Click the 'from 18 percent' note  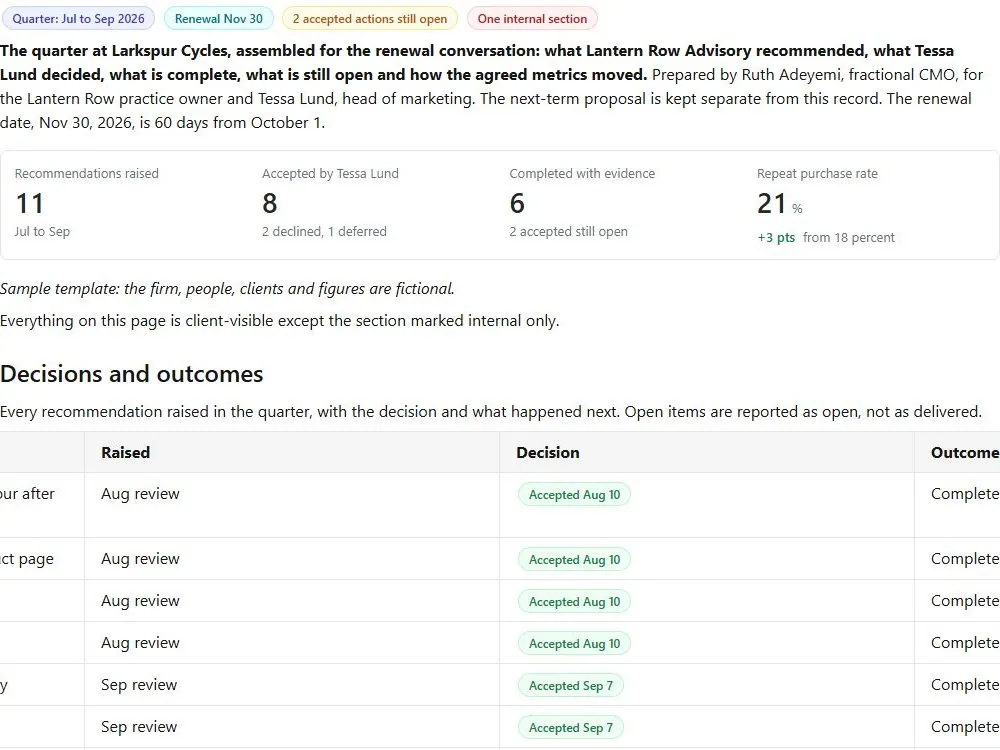click(849, 238)
